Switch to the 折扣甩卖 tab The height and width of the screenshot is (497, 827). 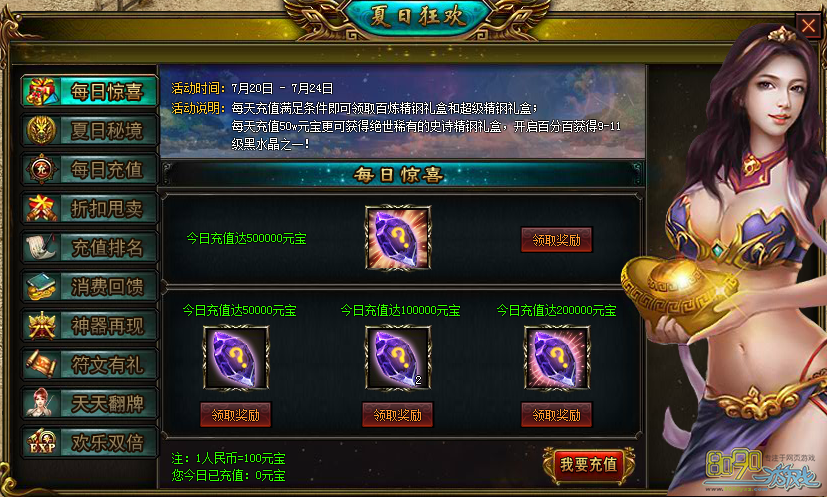click(x=89, y=208)
